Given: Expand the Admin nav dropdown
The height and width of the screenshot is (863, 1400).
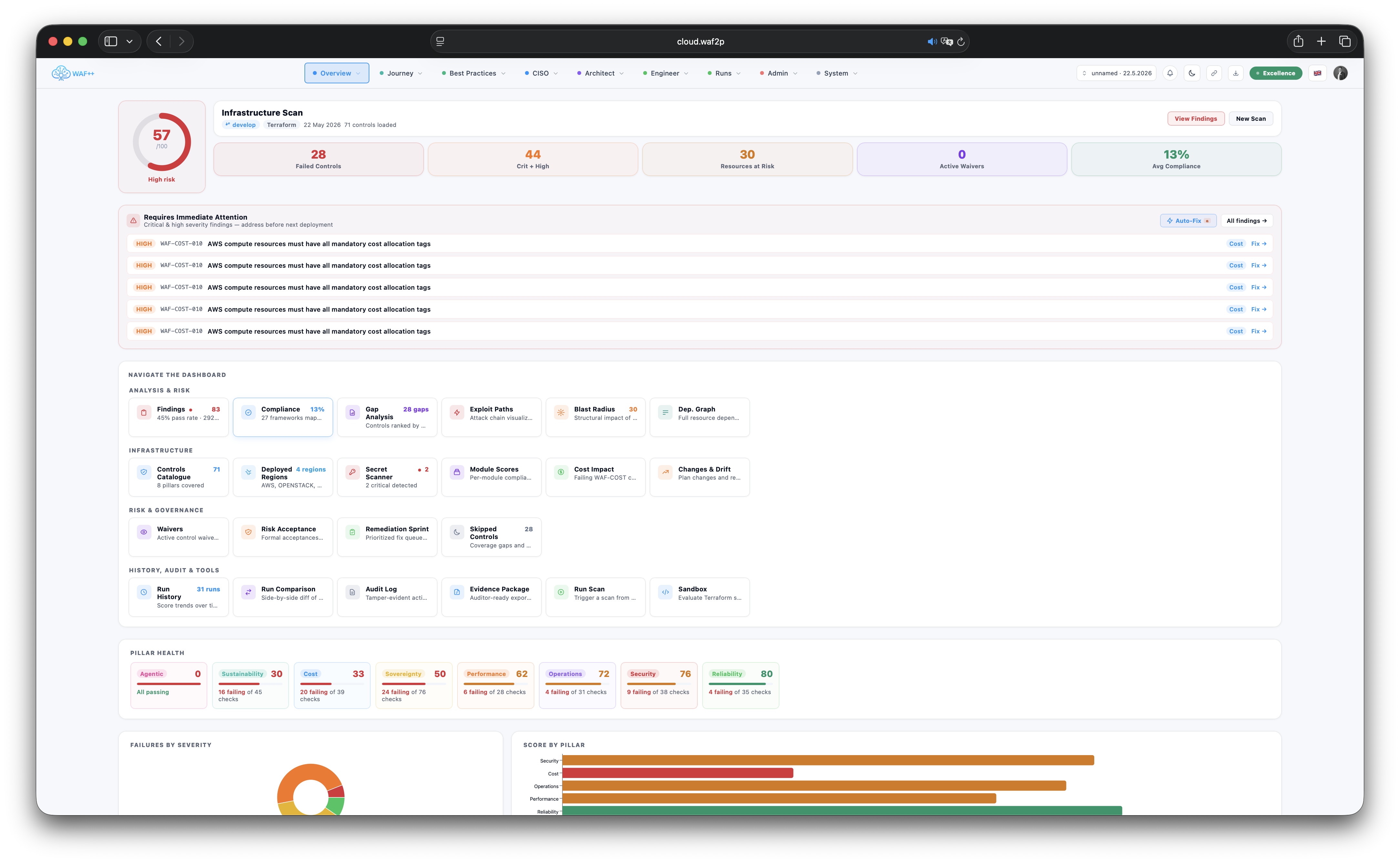Looking at the screenshot, I should click(x=779, y=73).
